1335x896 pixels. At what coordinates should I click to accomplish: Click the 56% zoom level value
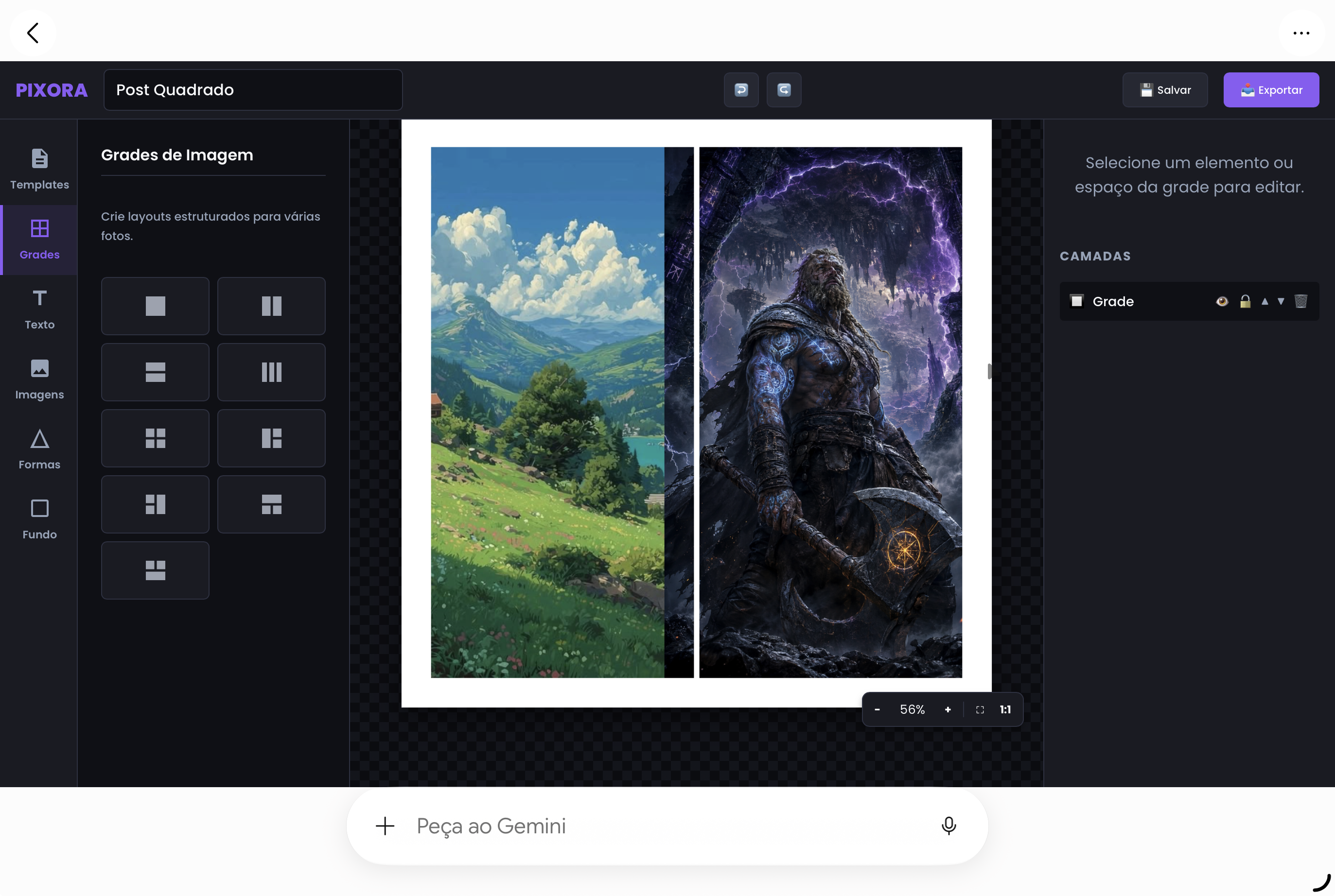[913, 709]
